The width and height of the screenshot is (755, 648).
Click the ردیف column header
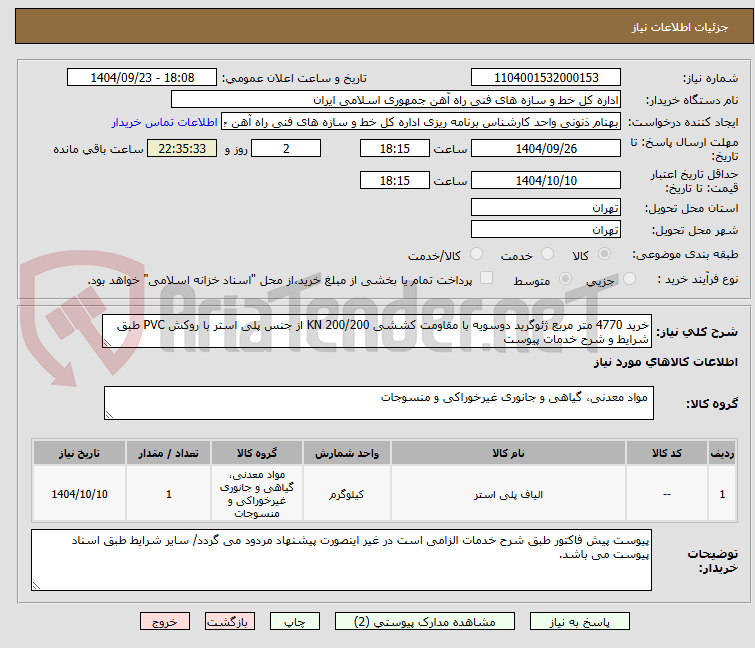(722, 453)
